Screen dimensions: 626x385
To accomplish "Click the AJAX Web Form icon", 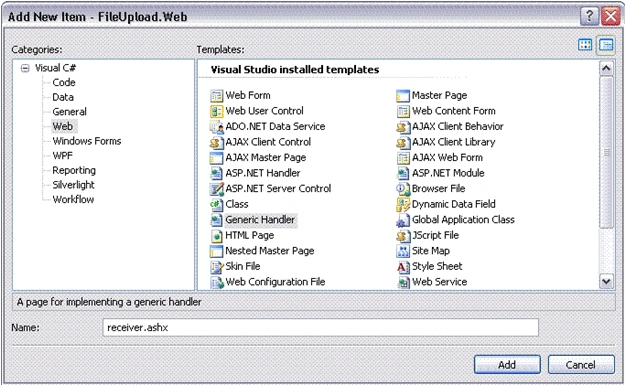I will [x=403, y=158].
